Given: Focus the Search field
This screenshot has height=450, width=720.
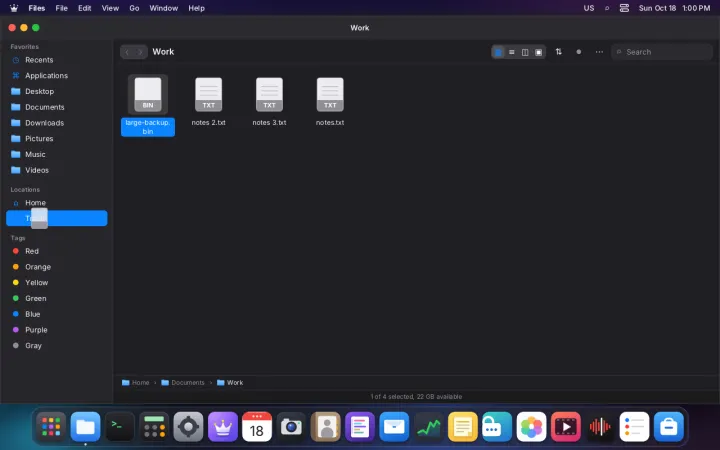Looking at the screenshot, I should [662, 52].
